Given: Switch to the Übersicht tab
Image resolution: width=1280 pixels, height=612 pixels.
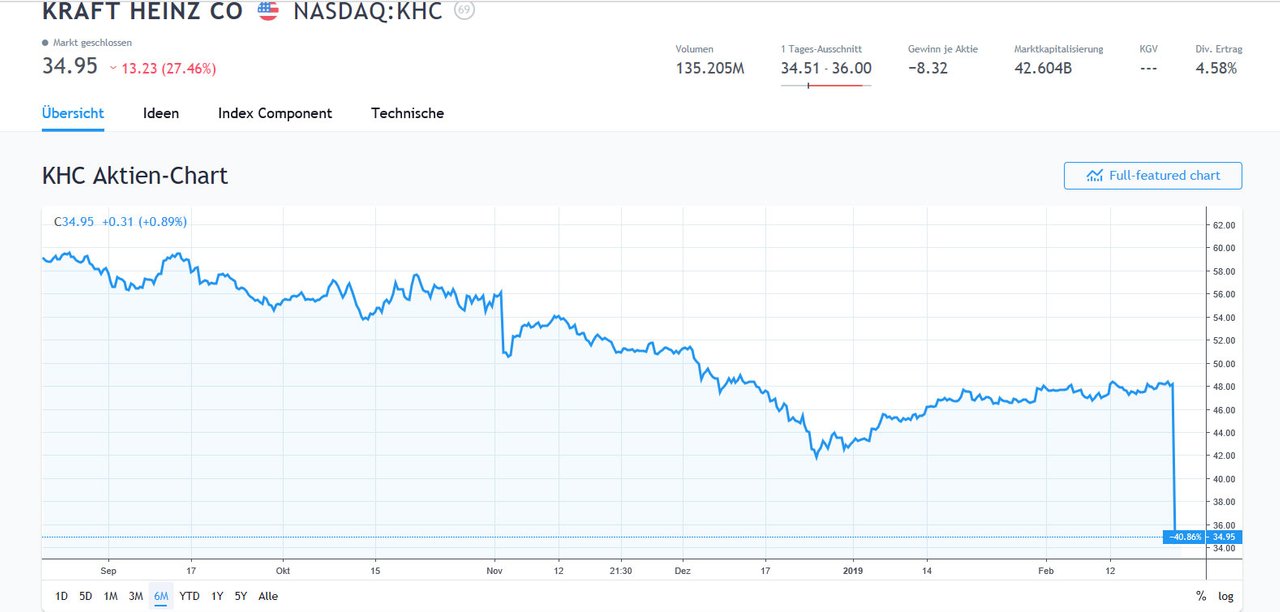Looking at the screenshot, I should pos(73,113).
